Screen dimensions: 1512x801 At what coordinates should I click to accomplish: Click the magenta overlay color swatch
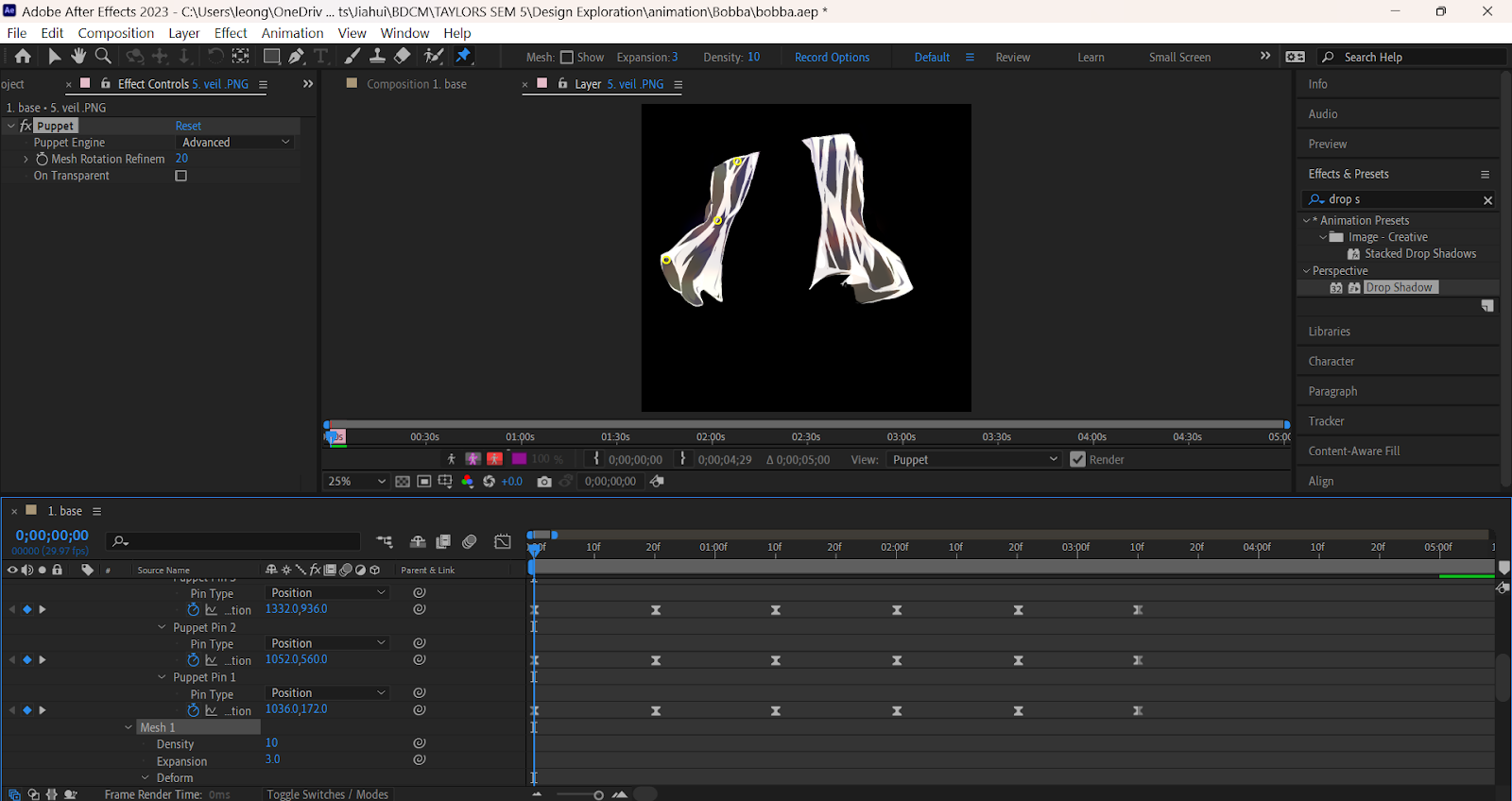(519, 459)
